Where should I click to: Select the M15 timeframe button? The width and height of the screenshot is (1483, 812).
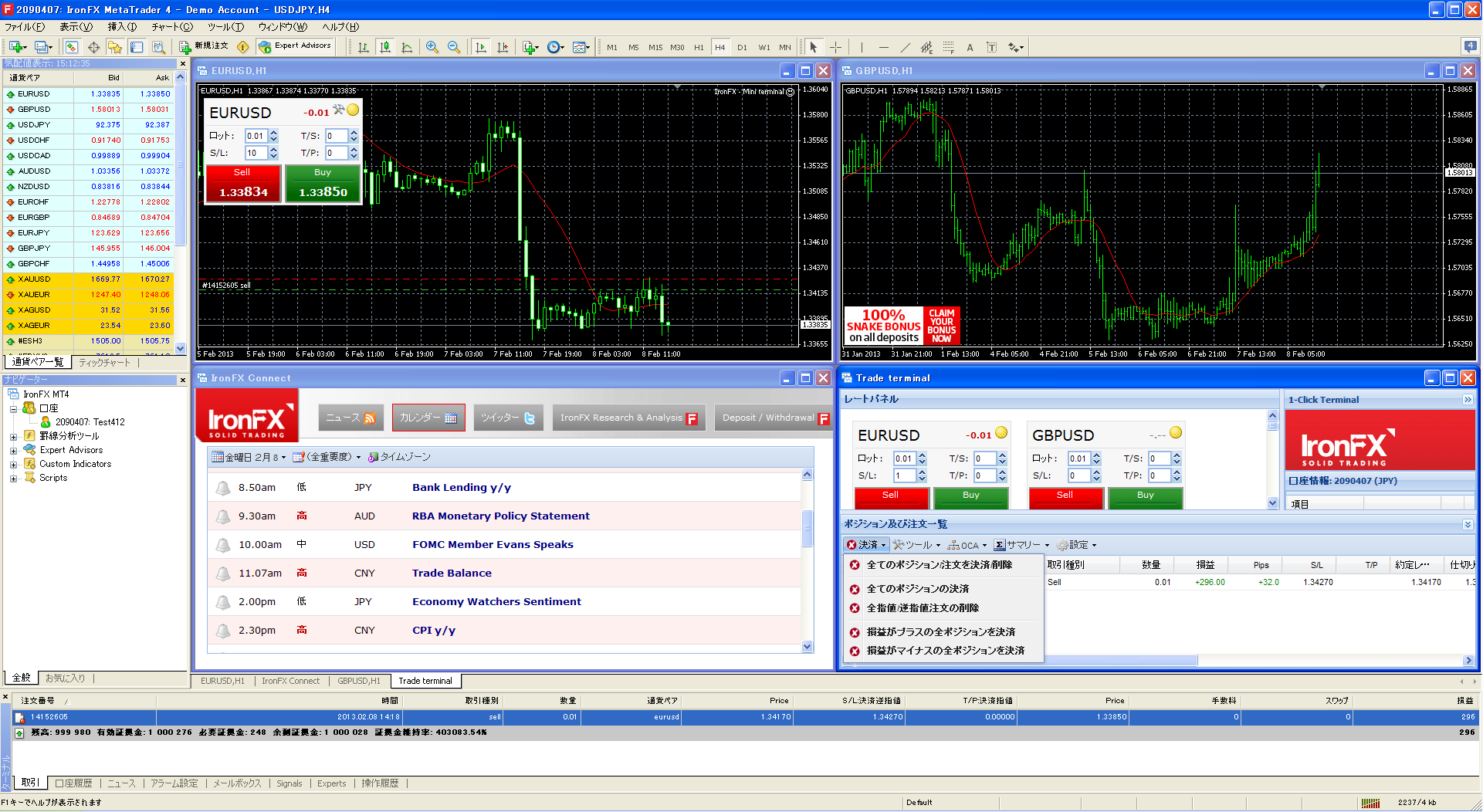[x=655, y=47]
